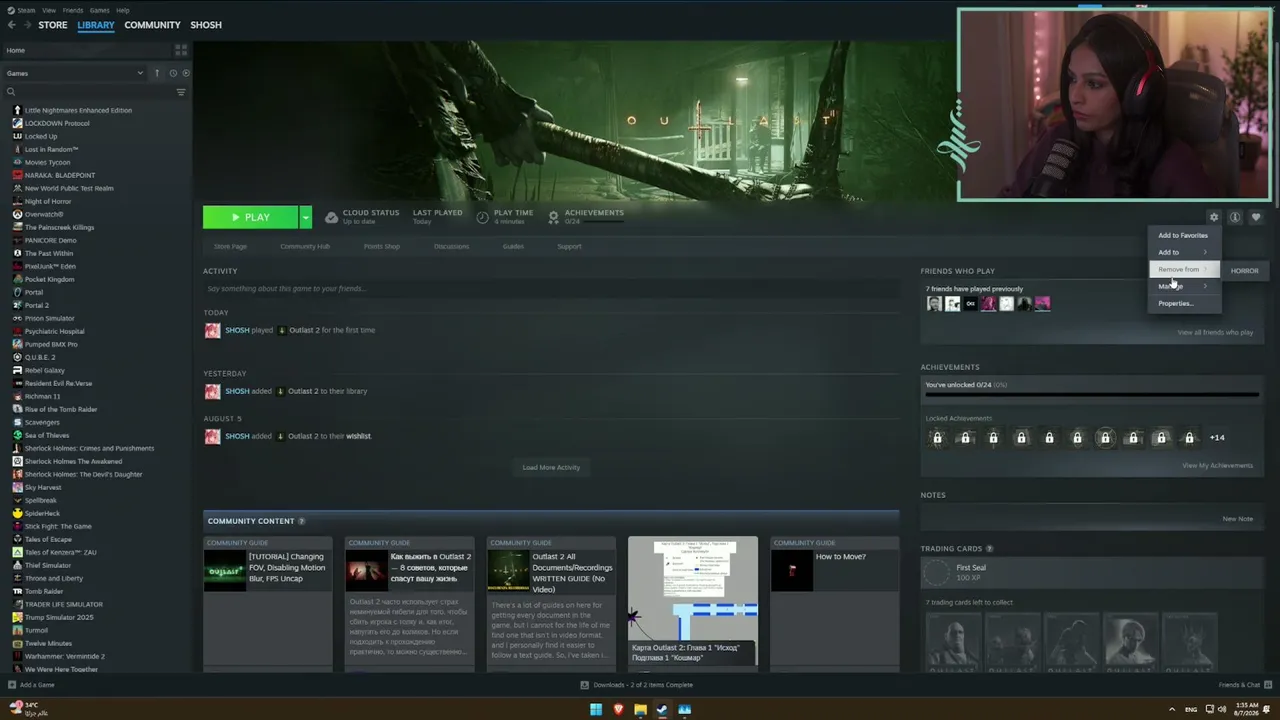Viewport: 1280px width, 720px height.
Task: Click Add a Game button
Action: click(x=31, y=685)
